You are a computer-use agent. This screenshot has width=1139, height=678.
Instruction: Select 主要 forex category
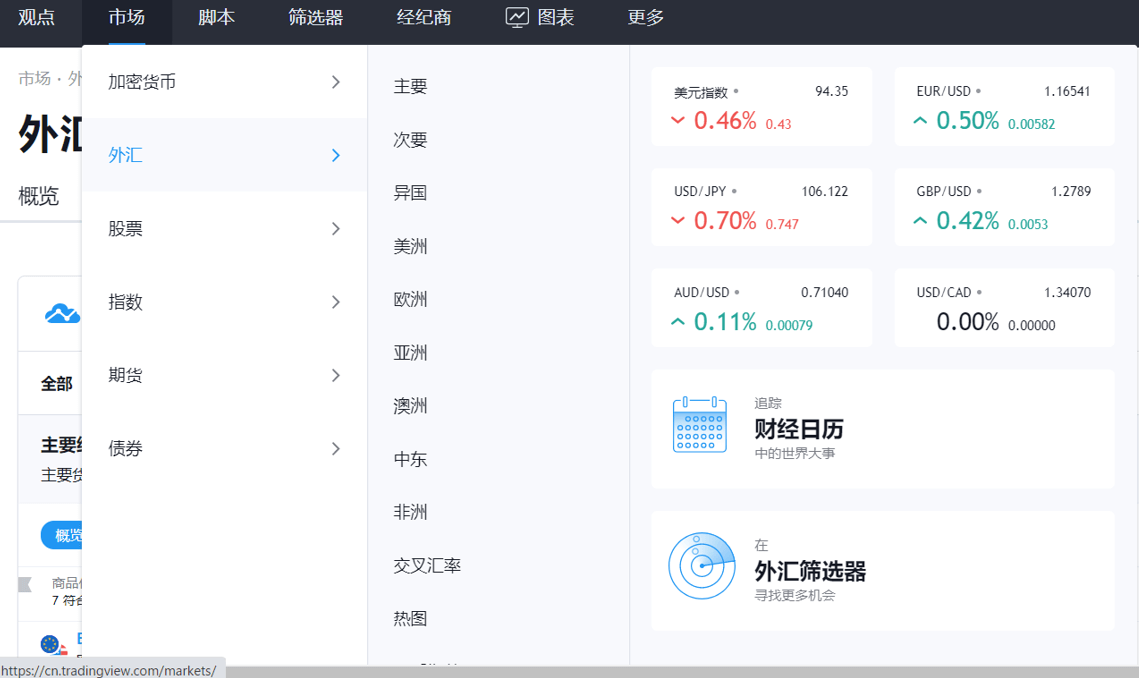[411, 87]
